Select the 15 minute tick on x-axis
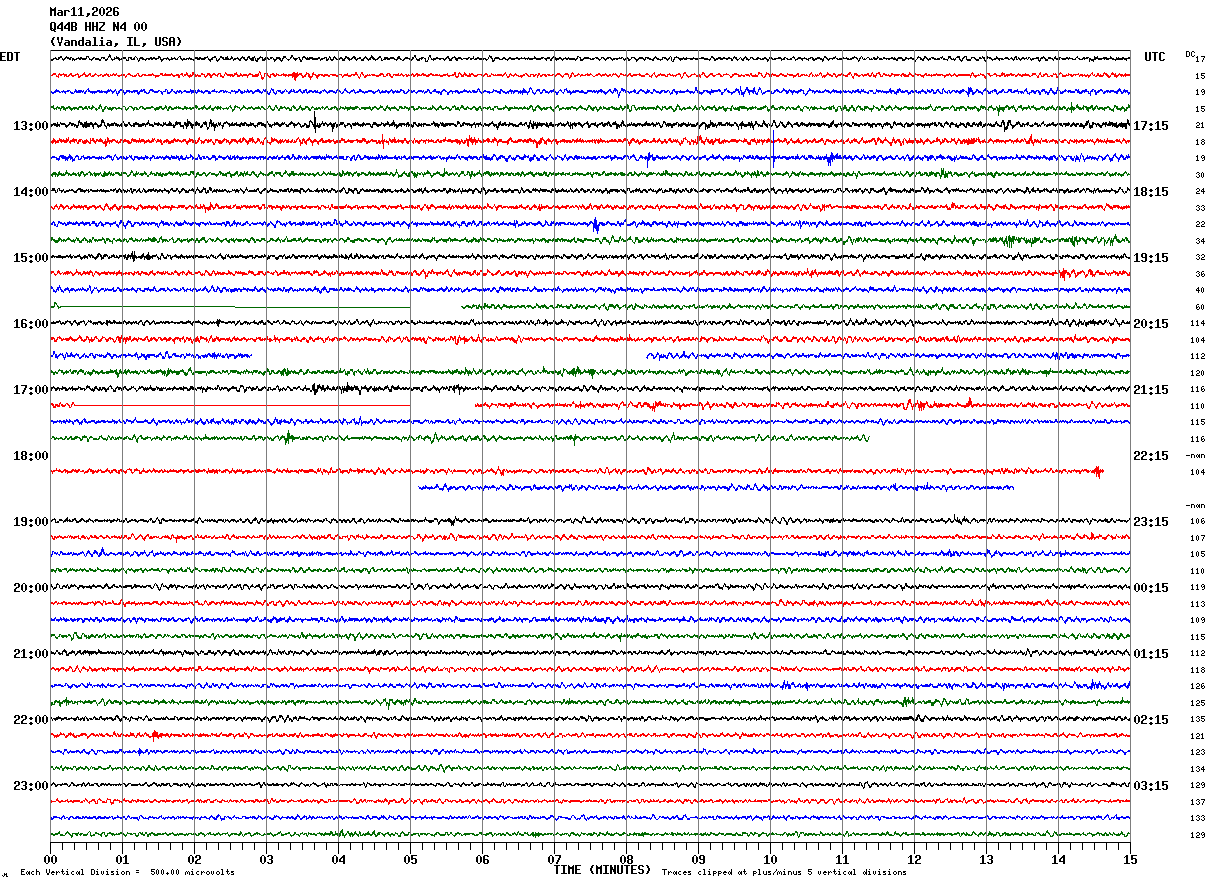Image resolution: width=1210 pixels, height=886 pixels. click(1130, 860)
